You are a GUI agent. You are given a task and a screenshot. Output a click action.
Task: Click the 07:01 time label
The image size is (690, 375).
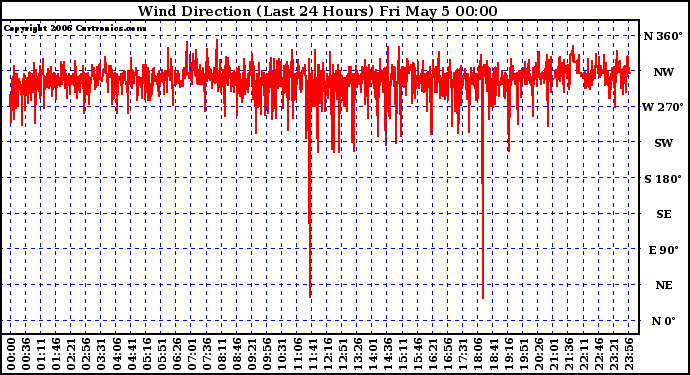click(191, 354)
